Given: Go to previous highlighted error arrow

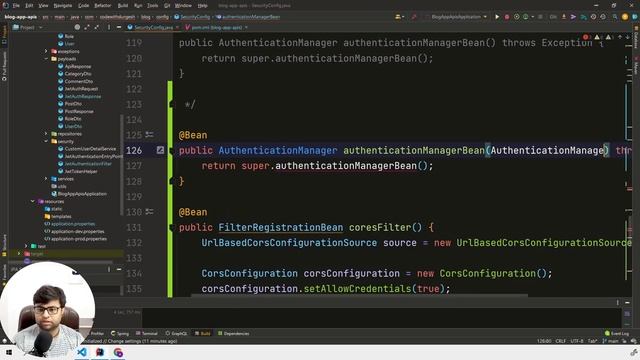Looking at the screenshot, I should tap(620, 37).
